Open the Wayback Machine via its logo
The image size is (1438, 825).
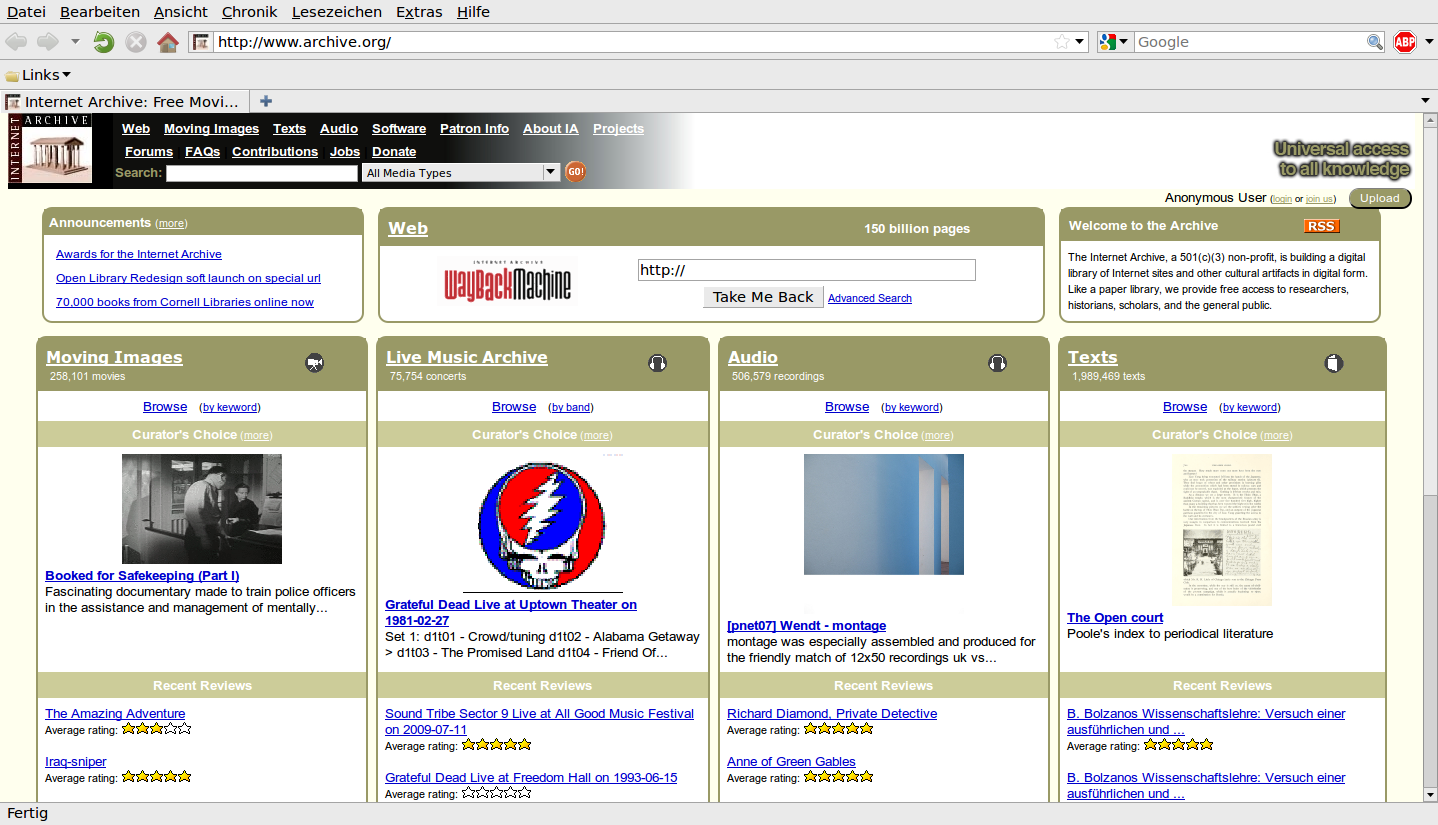pos(507,281)
